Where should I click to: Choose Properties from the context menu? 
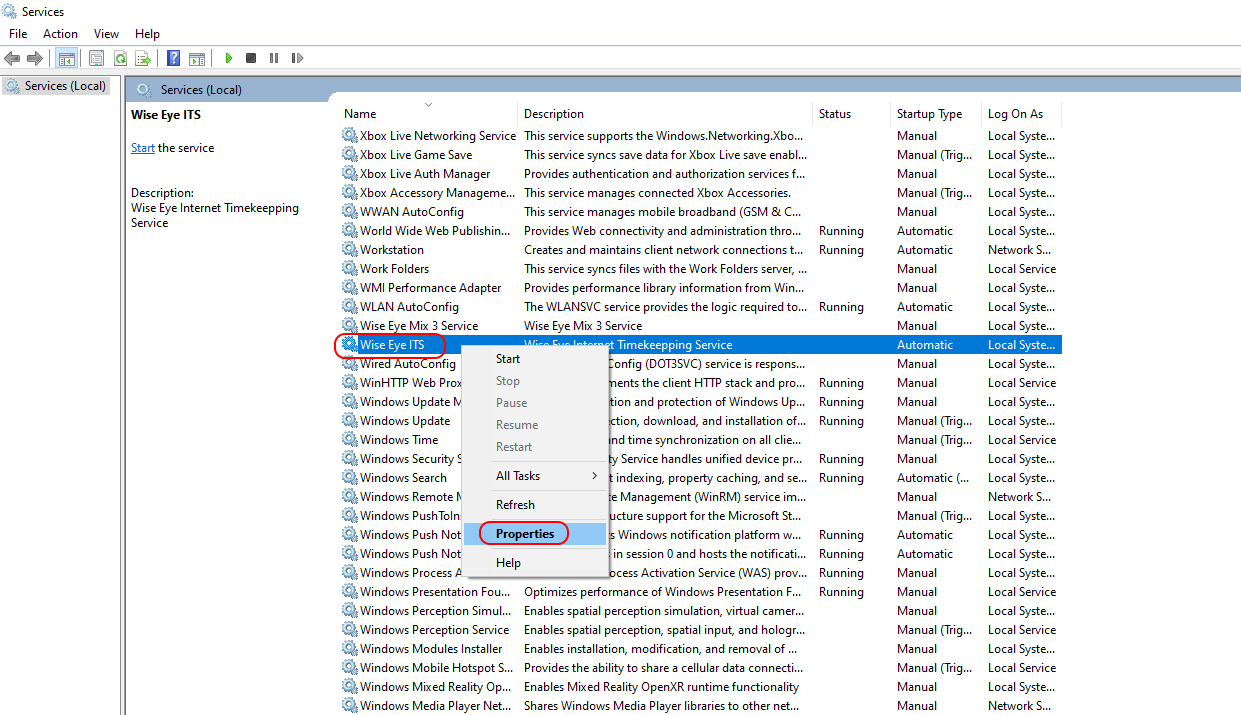(525, 534)
